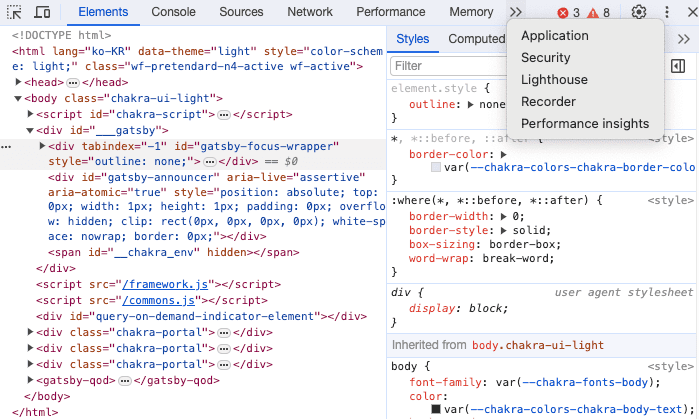The image size is (699, 419).
Task: Choose Application in the overflow menu
Action: [x=555, y=36]
